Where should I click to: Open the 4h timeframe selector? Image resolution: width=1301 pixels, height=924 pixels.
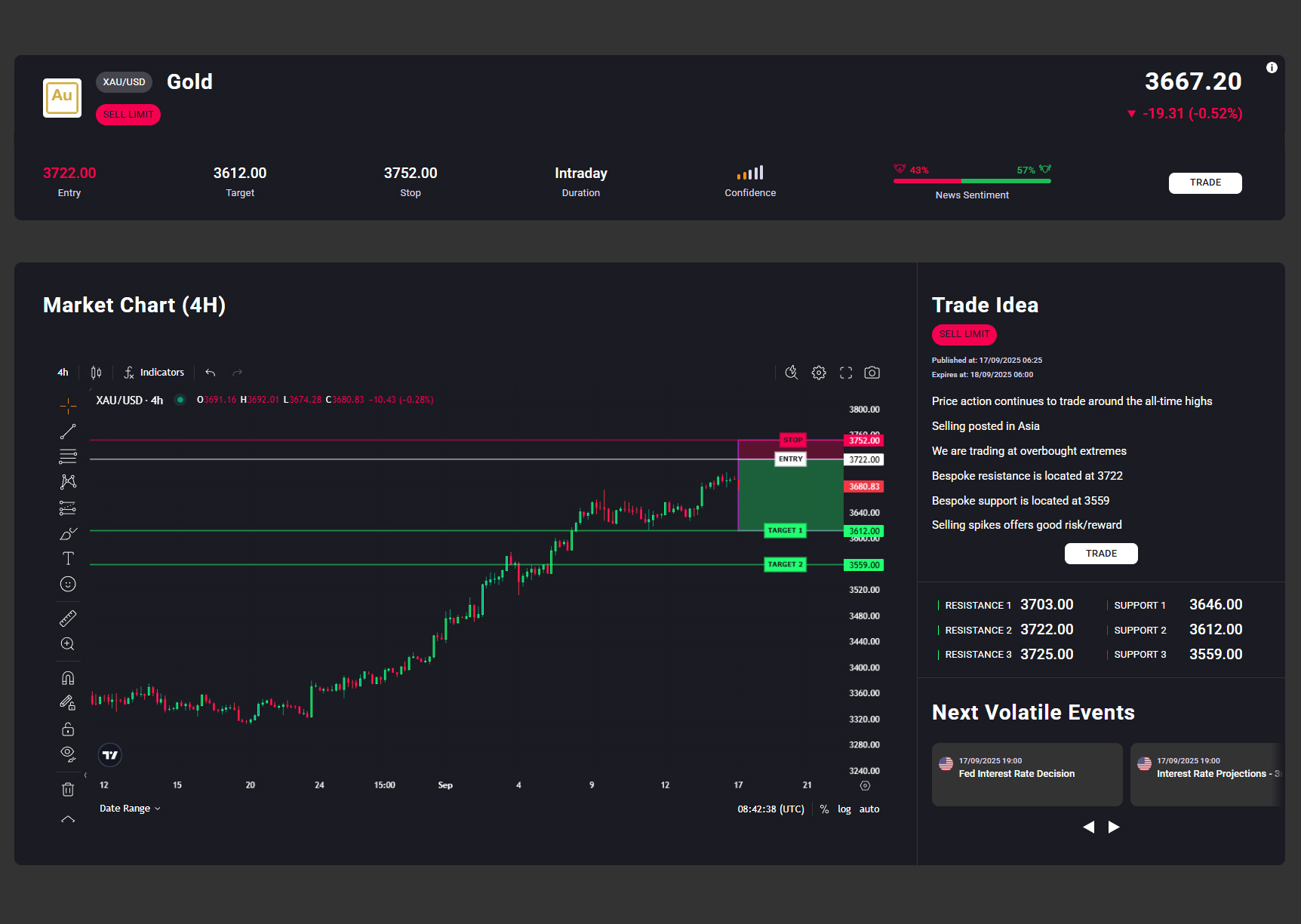[x=63, y=373]
